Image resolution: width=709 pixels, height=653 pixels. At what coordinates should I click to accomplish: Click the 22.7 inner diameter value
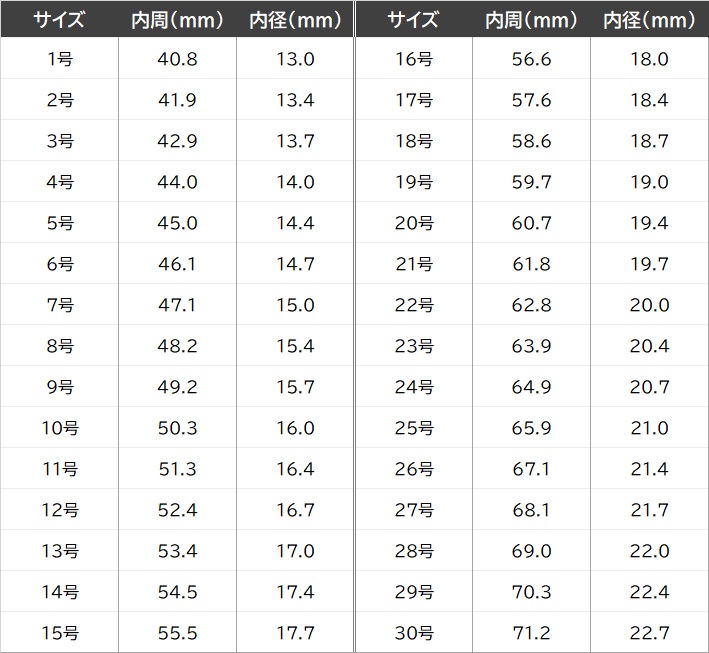point(650,633)
